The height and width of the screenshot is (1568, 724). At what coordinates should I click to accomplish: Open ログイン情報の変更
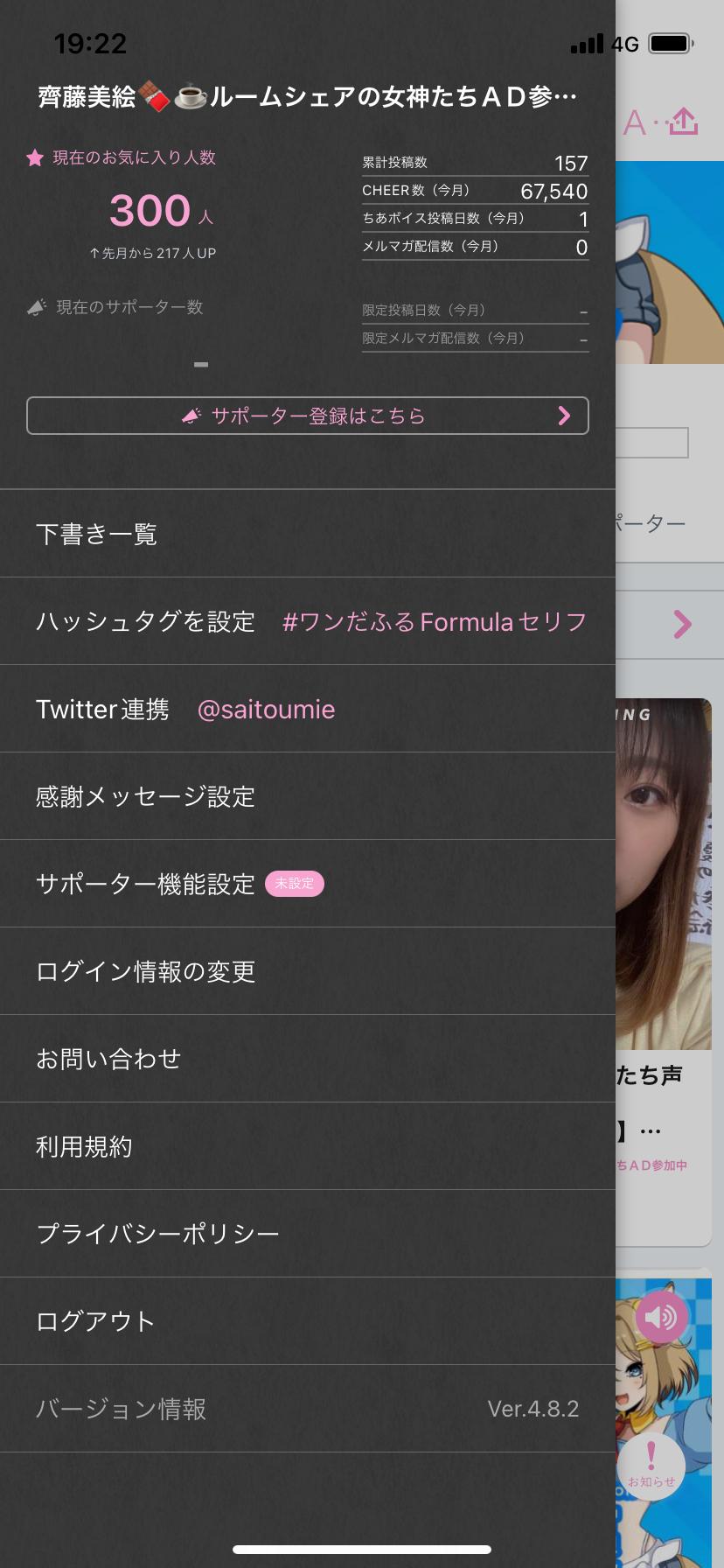click(308, 971)
